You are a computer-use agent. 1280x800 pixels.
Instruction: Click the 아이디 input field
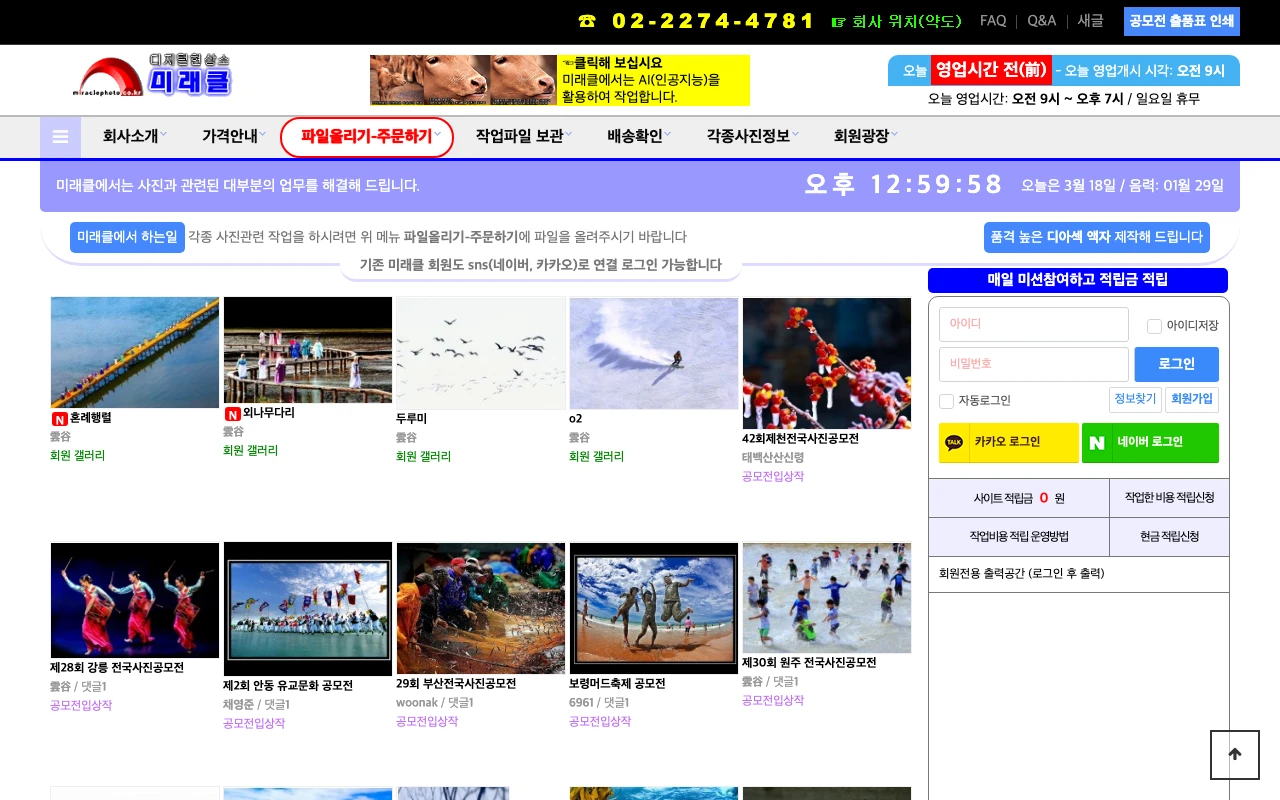[x=1033, y=324]
